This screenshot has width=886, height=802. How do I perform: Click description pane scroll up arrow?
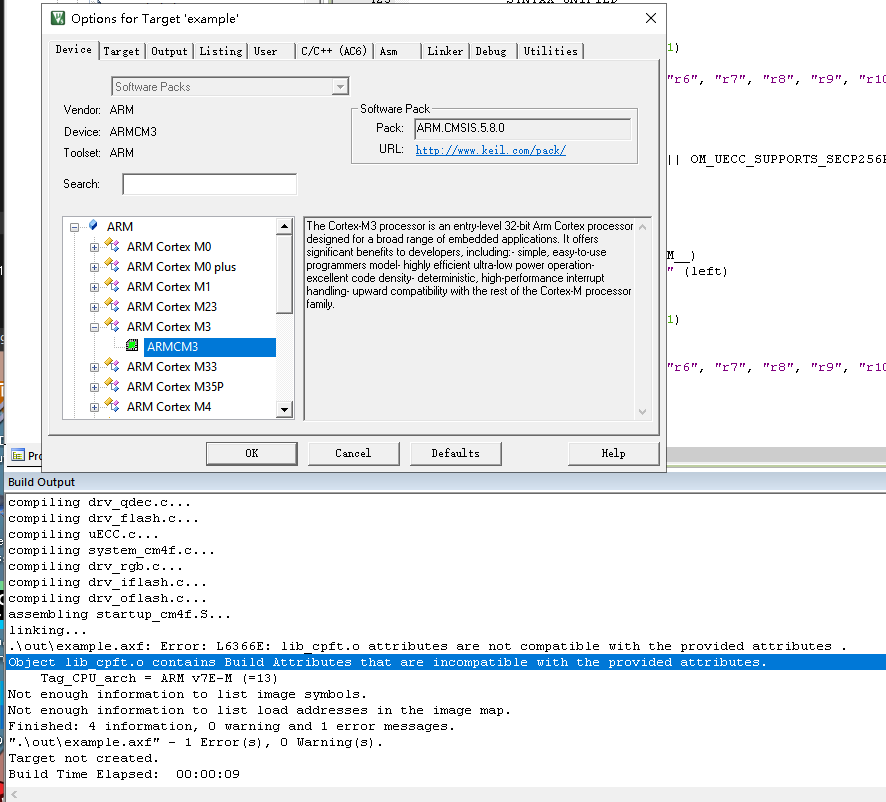point(642,227)
